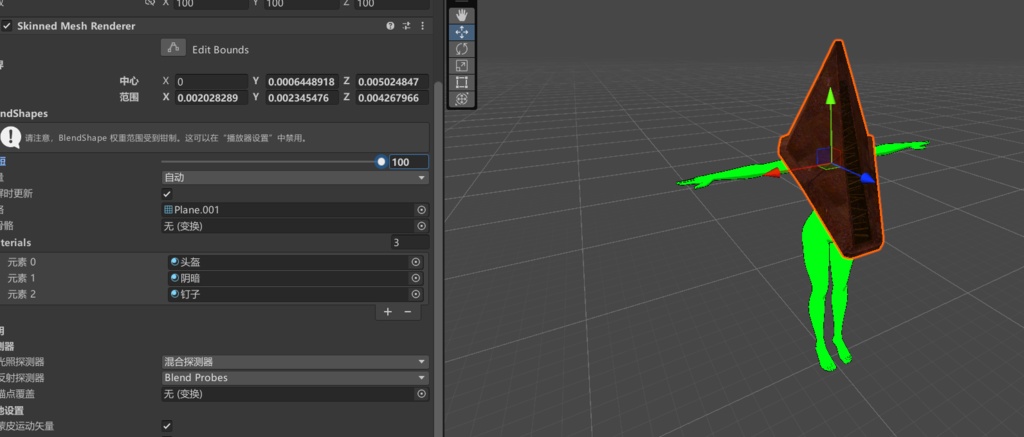Open the quality dropdown set to 自动
Viewport: 1024px width, 437px height.
pos(295,178)
